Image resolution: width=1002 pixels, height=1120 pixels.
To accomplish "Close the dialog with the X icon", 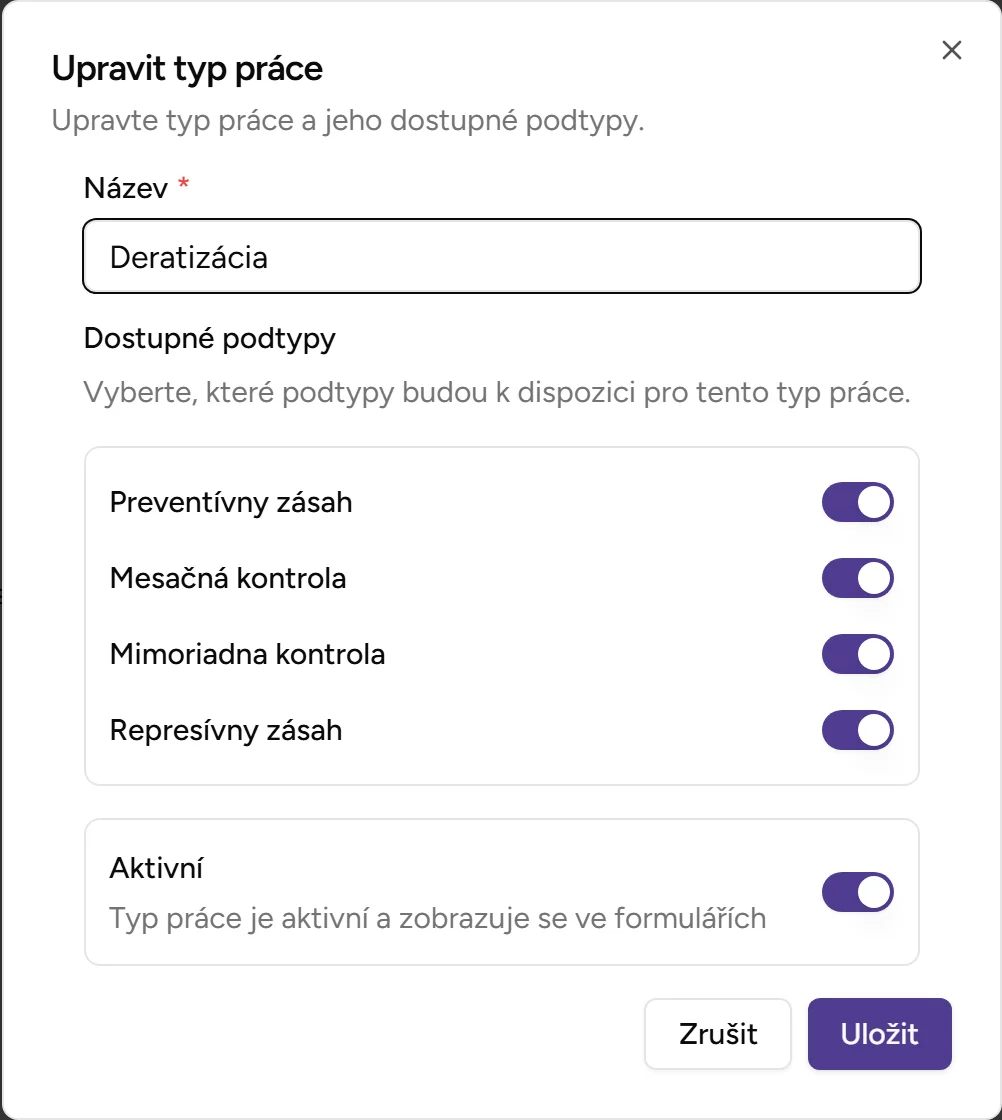I will (x=951, y=50).
